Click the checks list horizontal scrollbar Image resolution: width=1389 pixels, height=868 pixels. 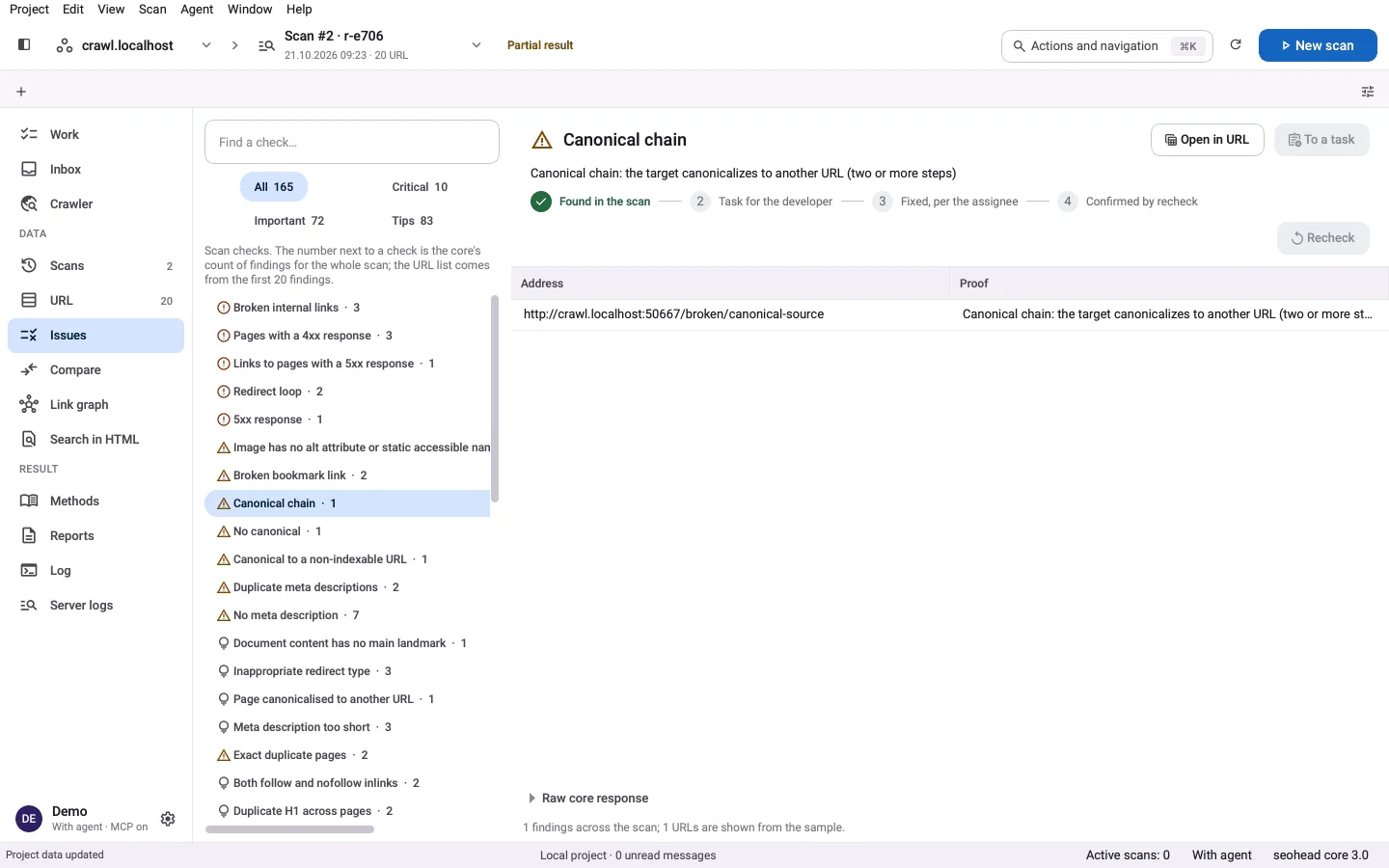point(289,829)
